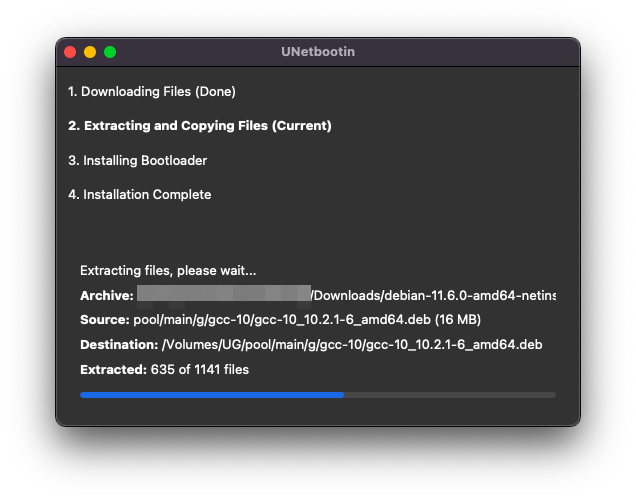This screenshot has height=500, width=636.
Task: Select the Downloading Files (Done) step
Action: tap(152, 92)
